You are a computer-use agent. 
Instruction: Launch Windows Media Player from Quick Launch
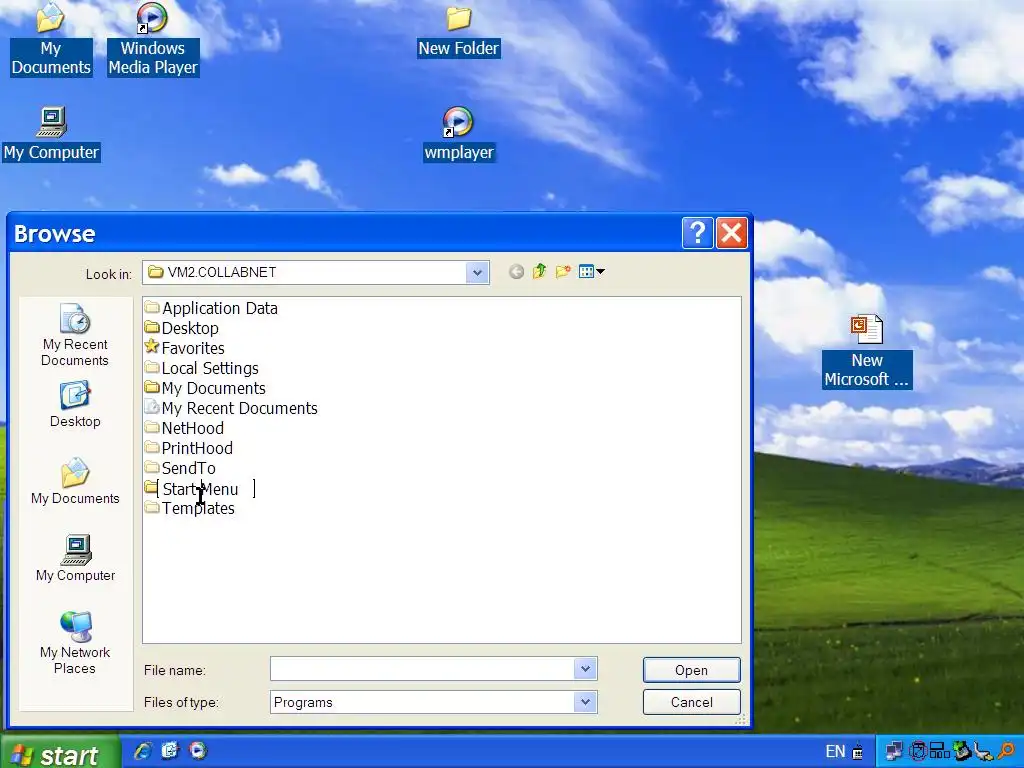click(x=198, y=751)
